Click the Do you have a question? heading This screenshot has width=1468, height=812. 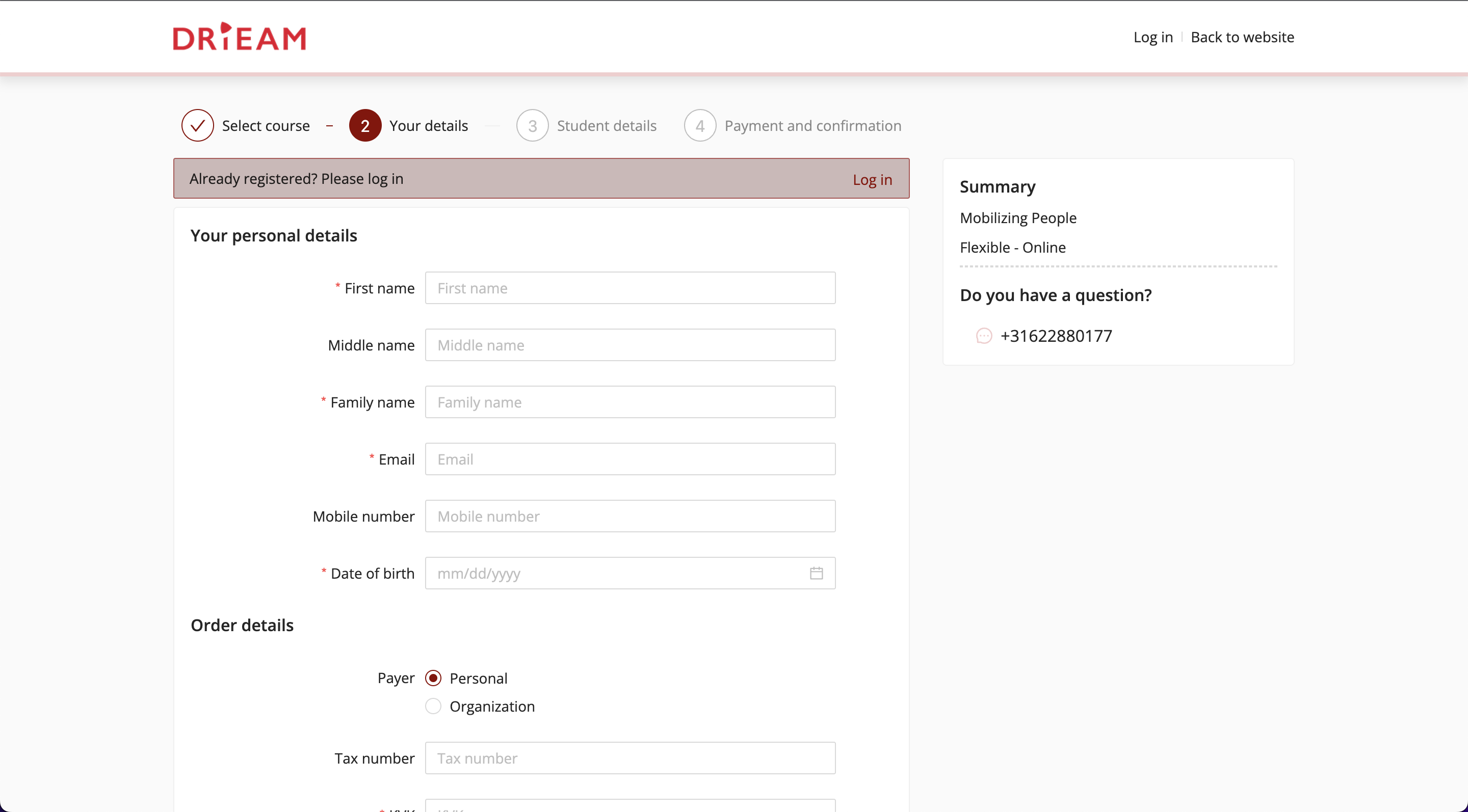pyautogui.click(x=1056, y=295)
